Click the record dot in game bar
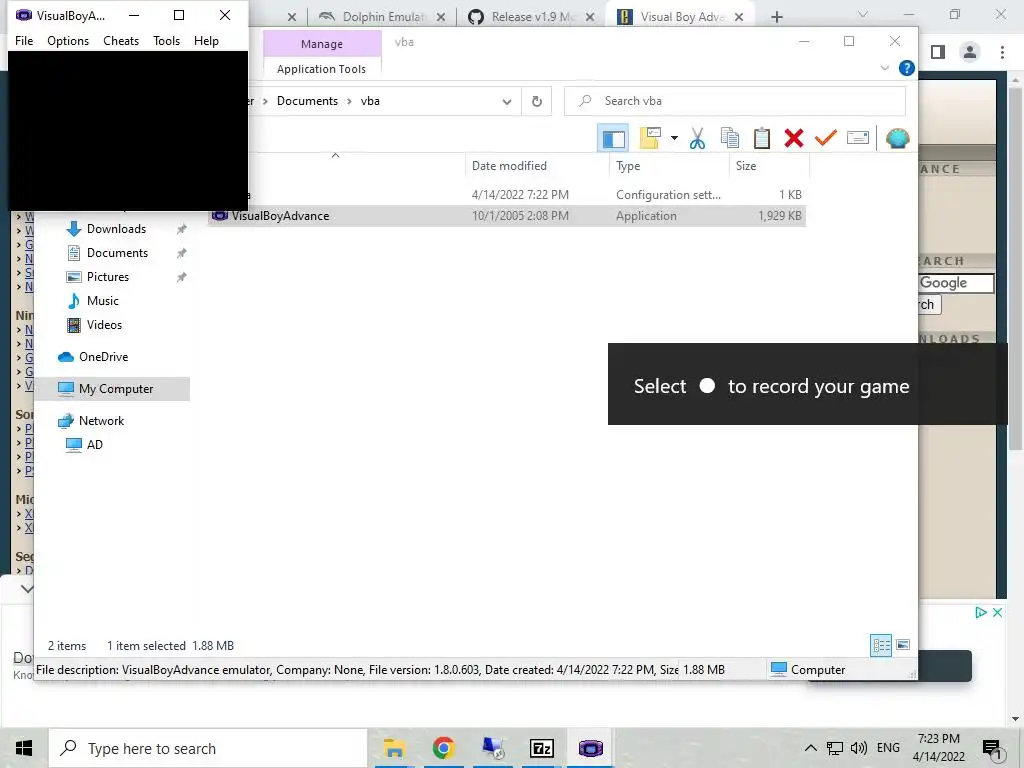1024x768 pixels. (707, 385)
